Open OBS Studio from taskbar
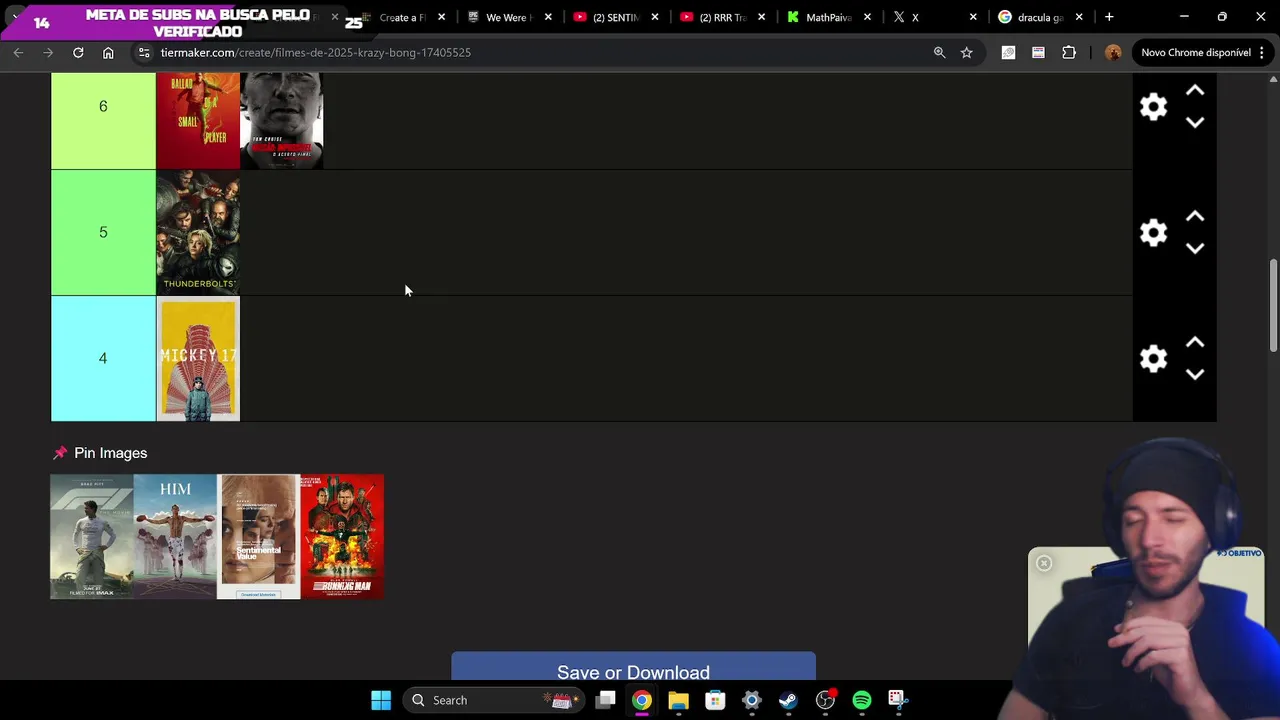Screen dimensions: 1280x720 point(825,700)
